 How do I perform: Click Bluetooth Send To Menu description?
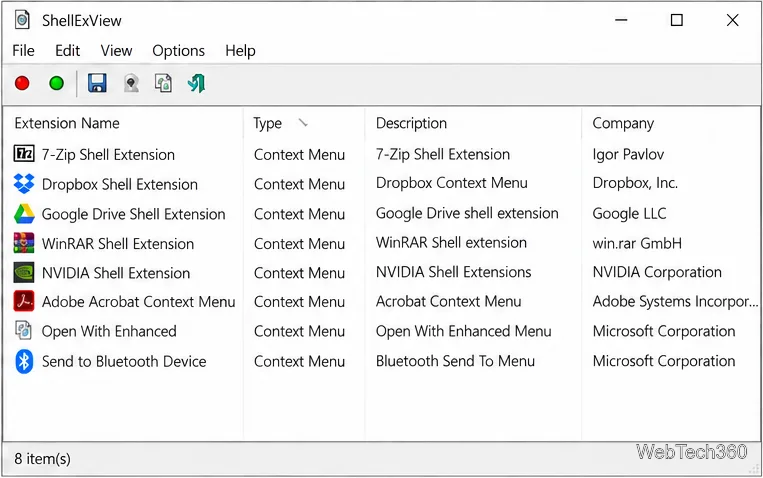coord(455,361)
